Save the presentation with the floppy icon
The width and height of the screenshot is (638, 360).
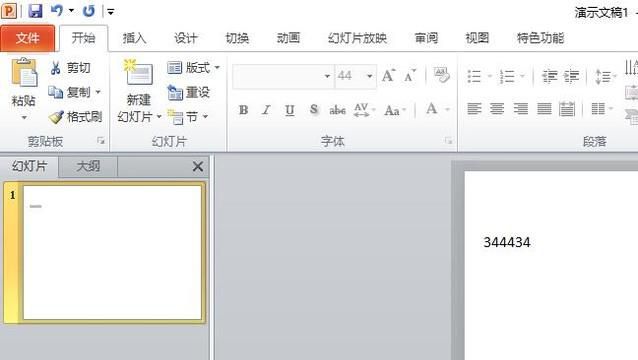pos(35,11)
